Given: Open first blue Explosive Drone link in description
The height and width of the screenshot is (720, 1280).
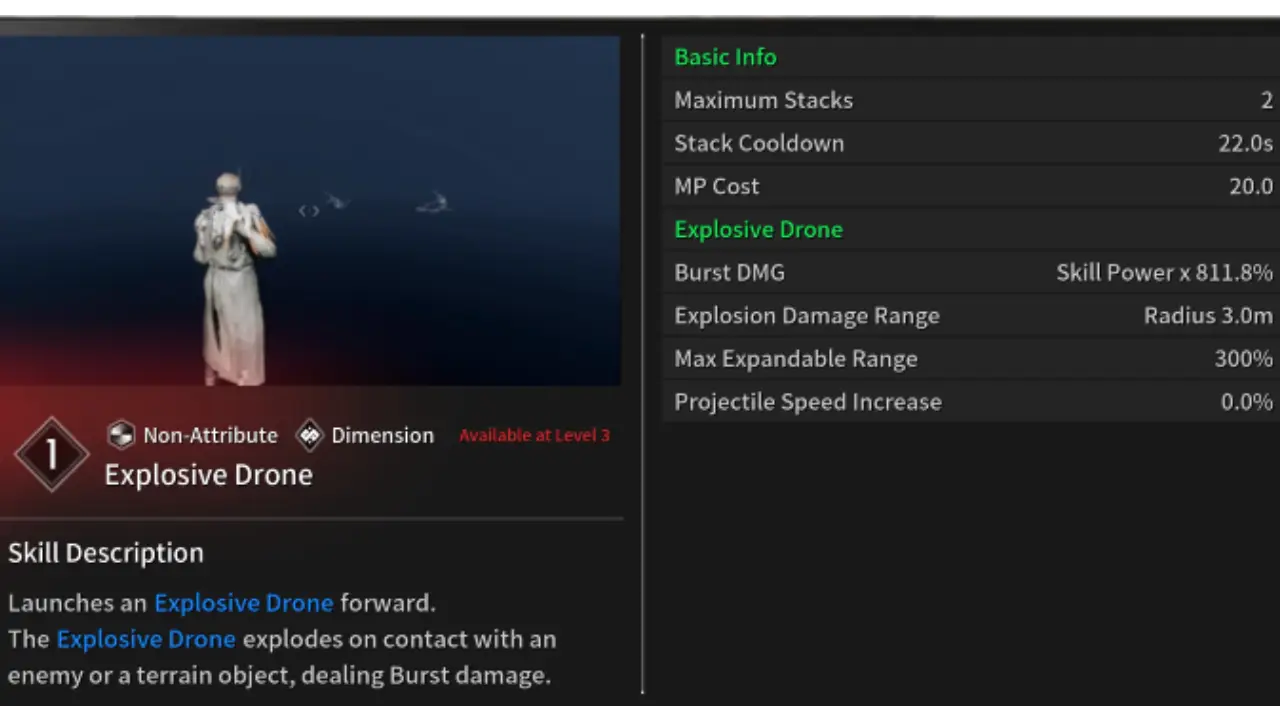Looking at the screenshot, I should (243, 603).
